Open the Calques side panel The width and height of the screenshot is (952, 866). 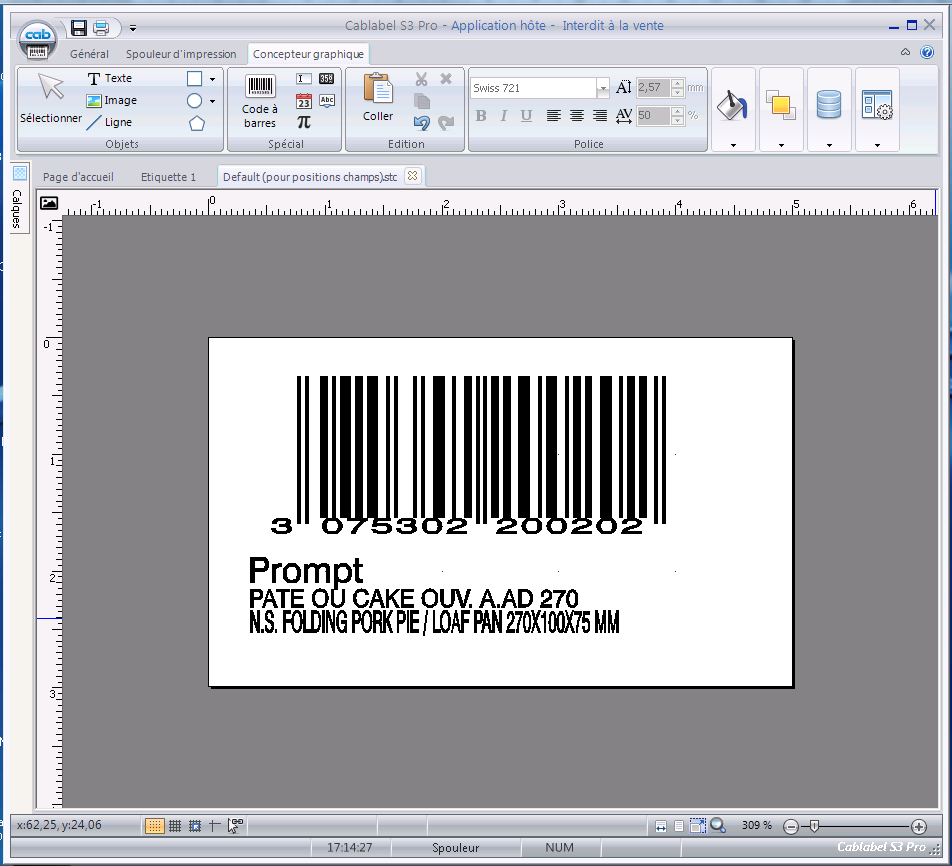[x=17, y=198]
